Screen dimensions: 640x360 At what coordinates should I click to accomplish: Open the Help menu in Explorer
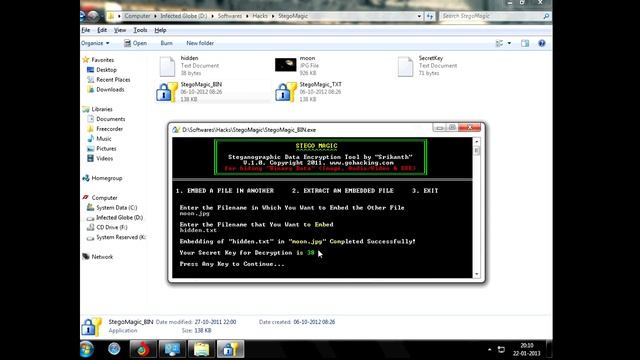click(x=160, y=30)
